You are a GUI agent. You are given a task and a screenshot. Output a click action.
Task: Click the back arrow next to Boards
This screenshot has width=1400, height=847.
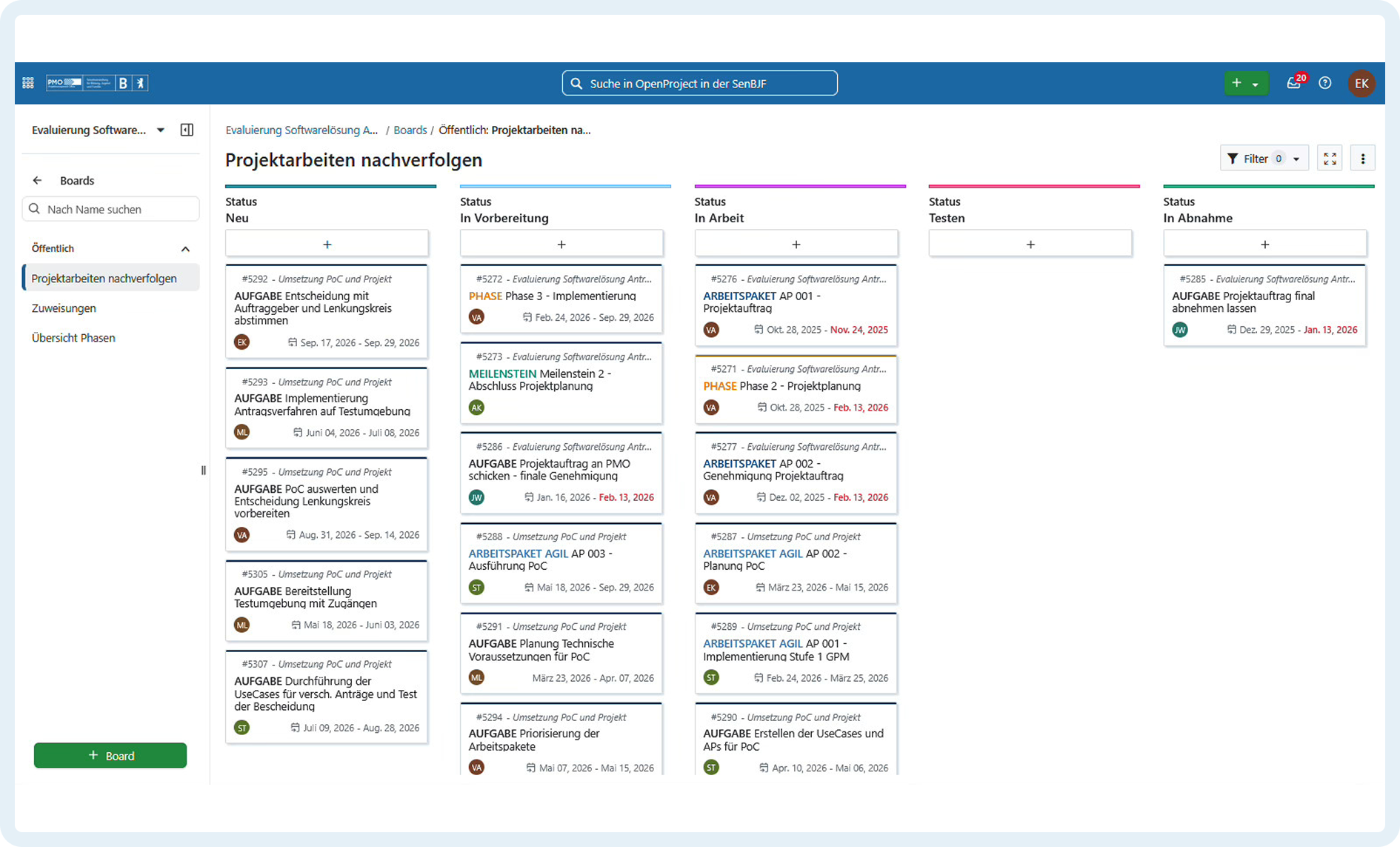(x=37, y=180)
